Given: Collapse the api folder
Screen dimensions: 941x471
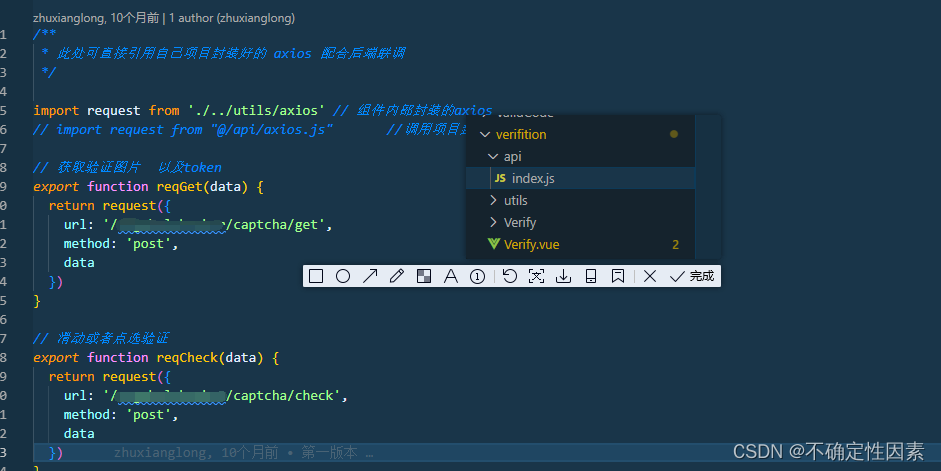Looking at the screenshot, I should 512,156.
